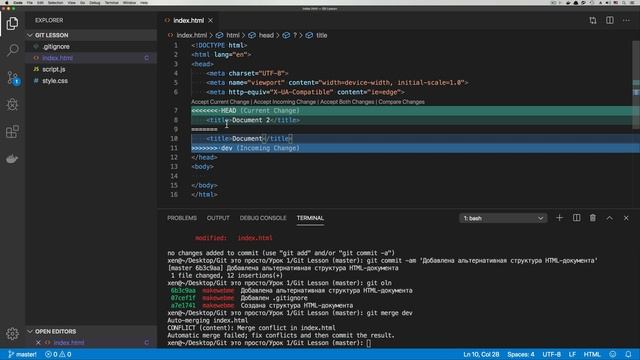
Task: Split the terminal pane
Action: coord(576,218)
